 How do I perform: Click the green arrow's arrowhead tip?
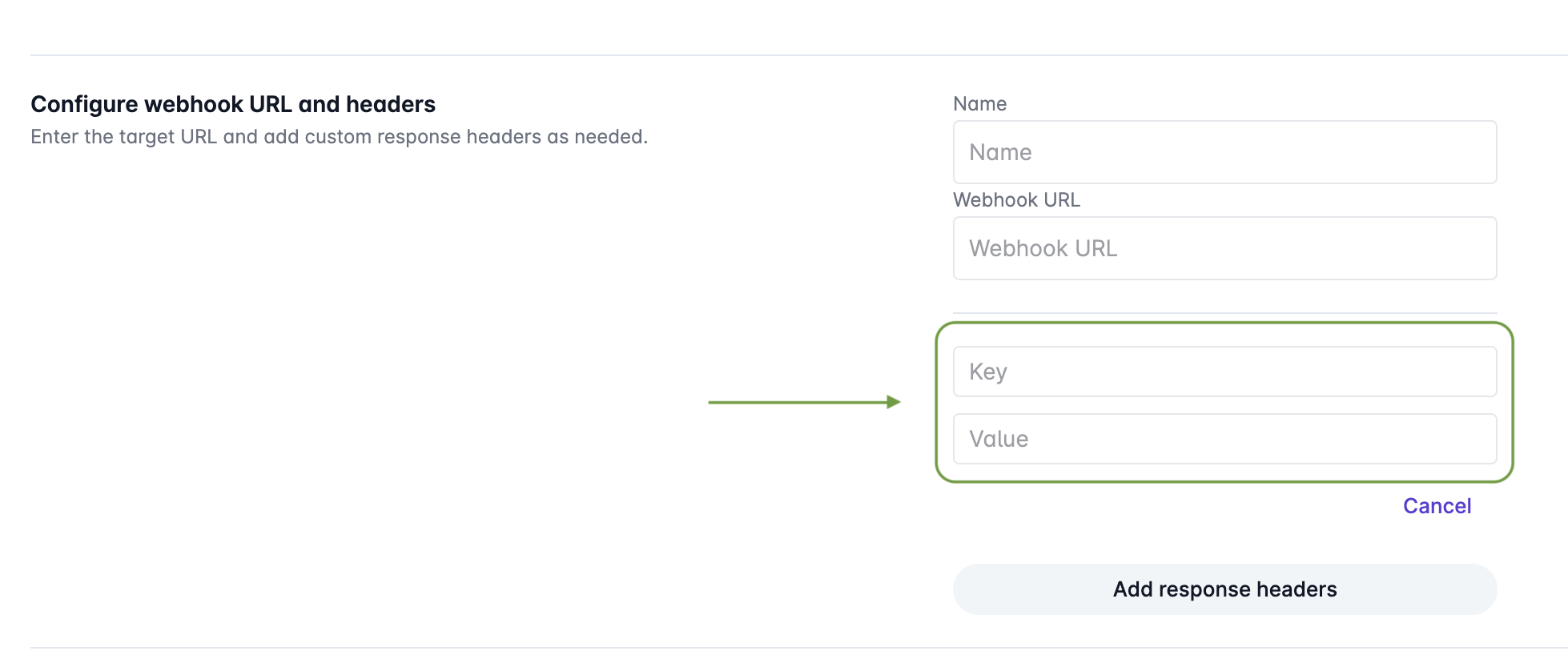tap(897, 402)
